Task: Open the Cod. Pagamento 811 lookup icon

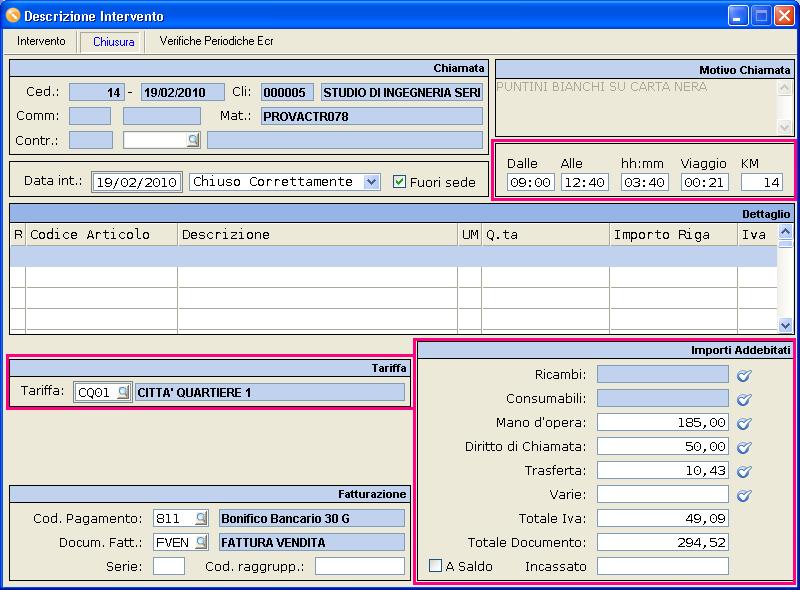Action: [202, 518]
